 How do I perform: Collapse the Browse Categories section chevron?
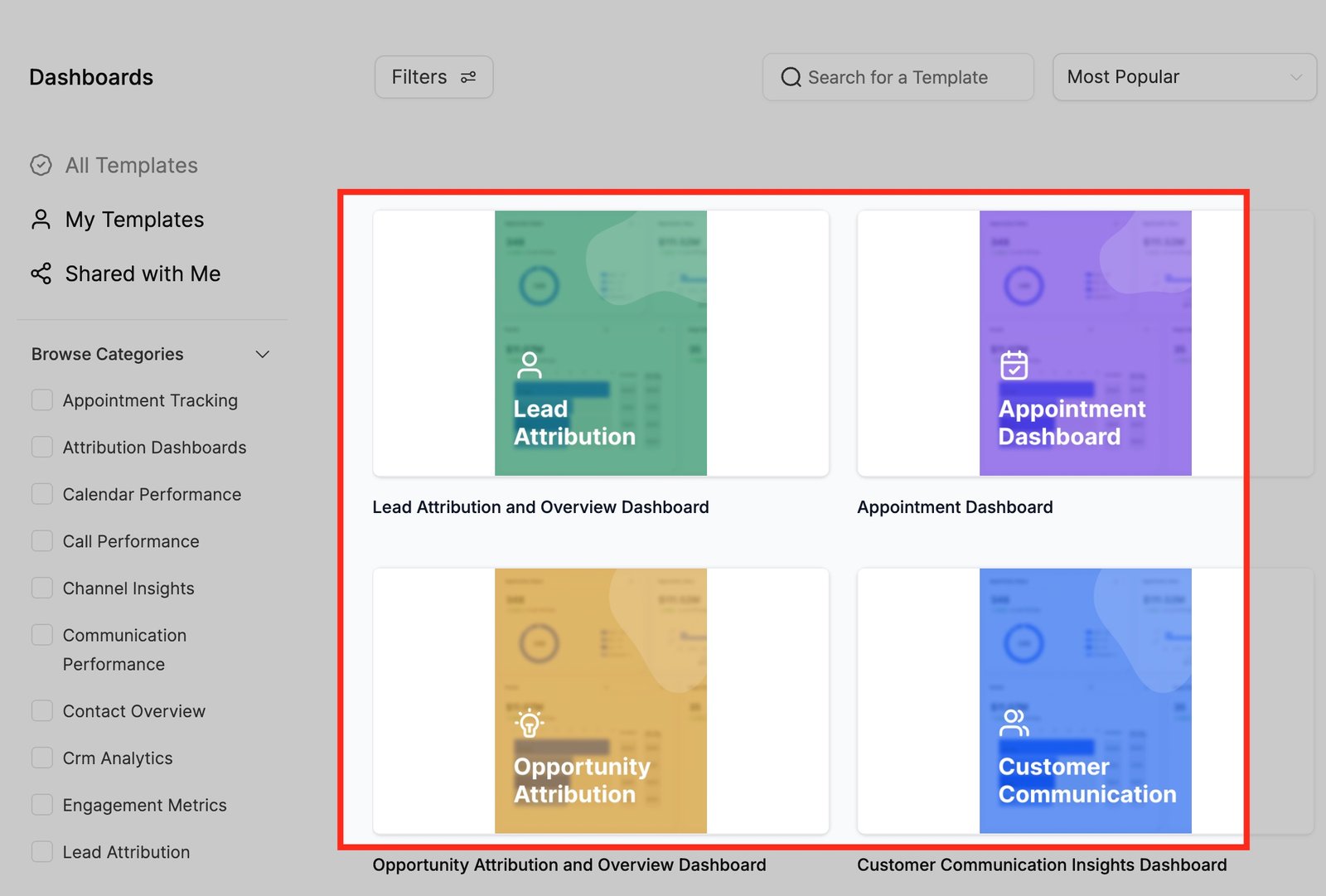pos(263,355)
